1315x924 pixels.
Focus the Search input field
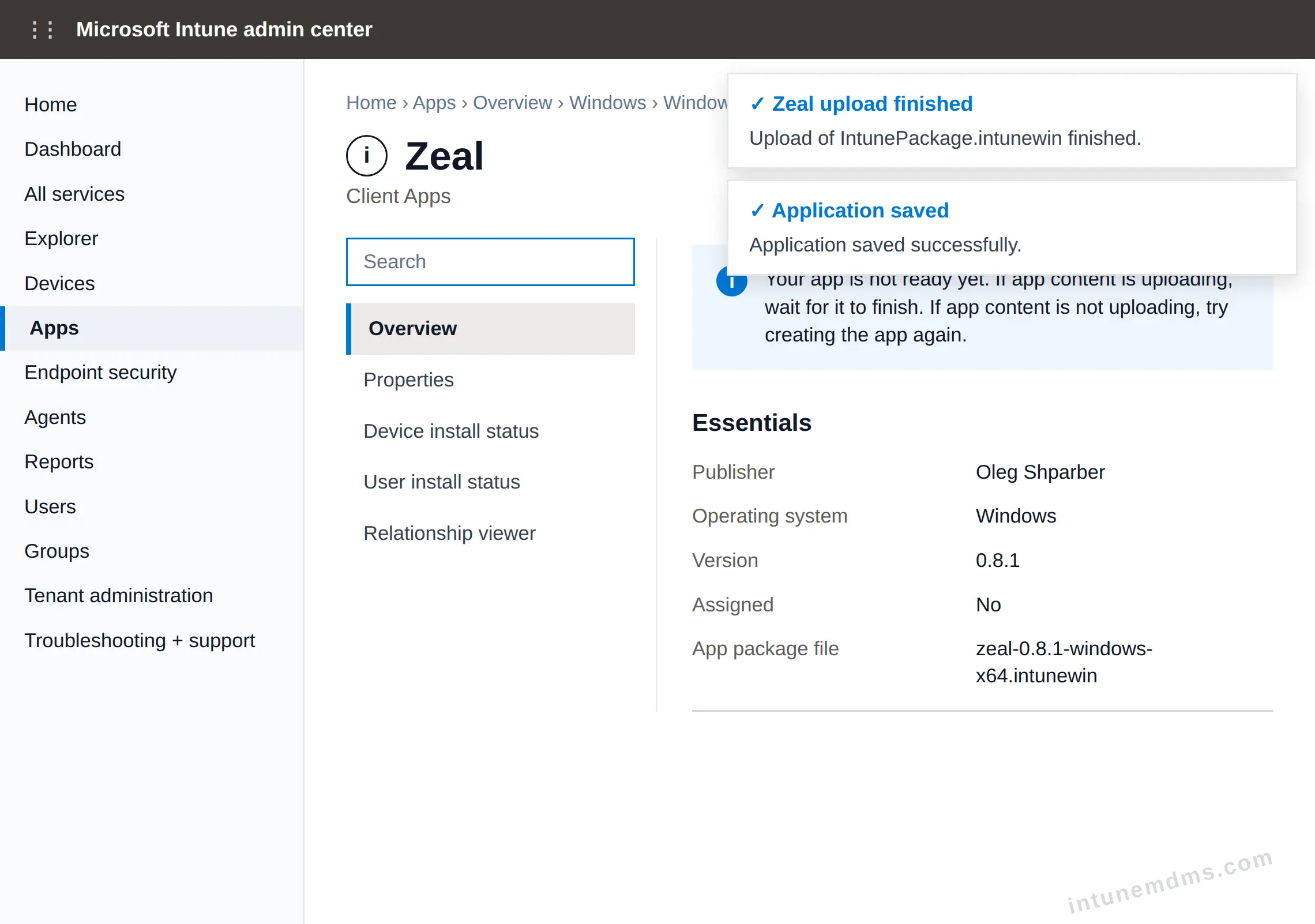tap(490, 261)
